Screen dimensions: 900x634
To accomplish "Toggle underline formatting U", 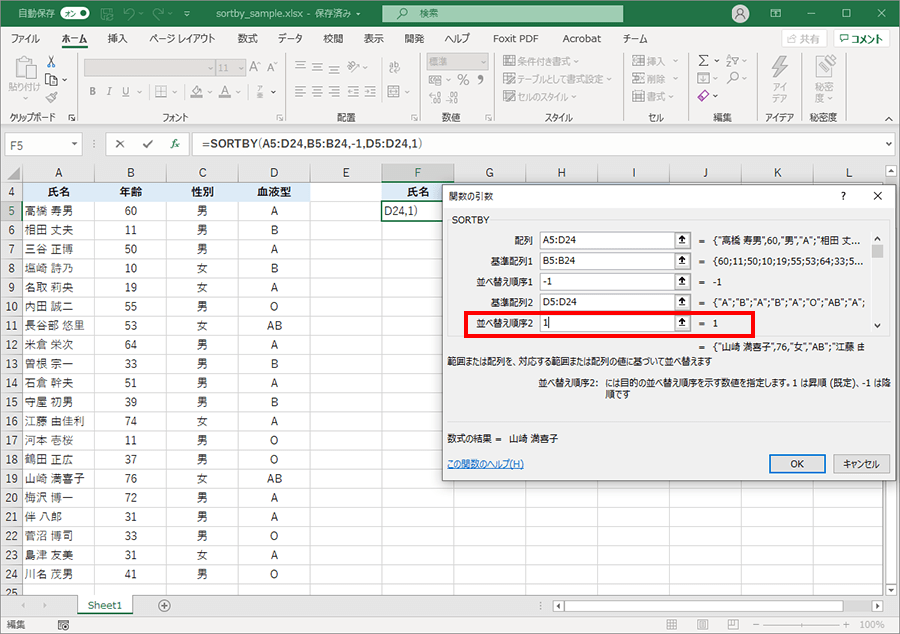I will tap(126, 91).
